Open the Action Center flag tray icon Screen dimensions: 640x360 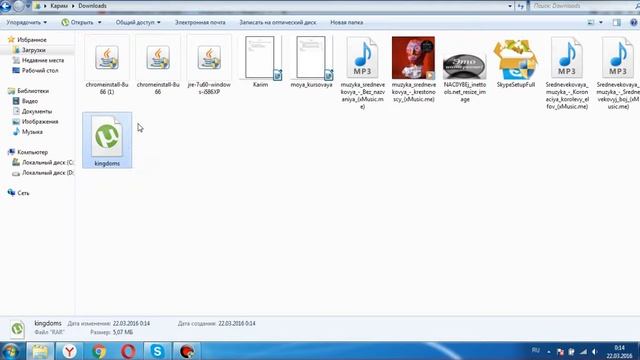click(560, 351)
